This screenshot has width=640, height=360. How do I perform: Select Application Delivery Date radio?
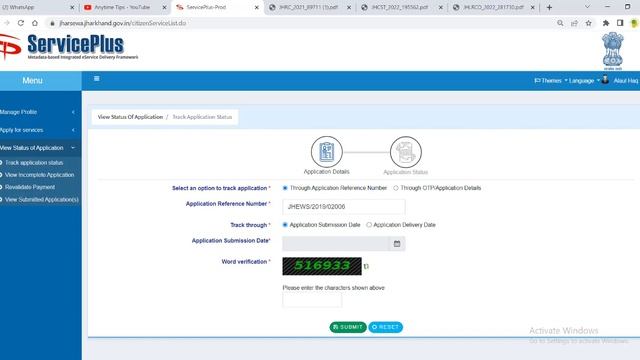point(369,225)
